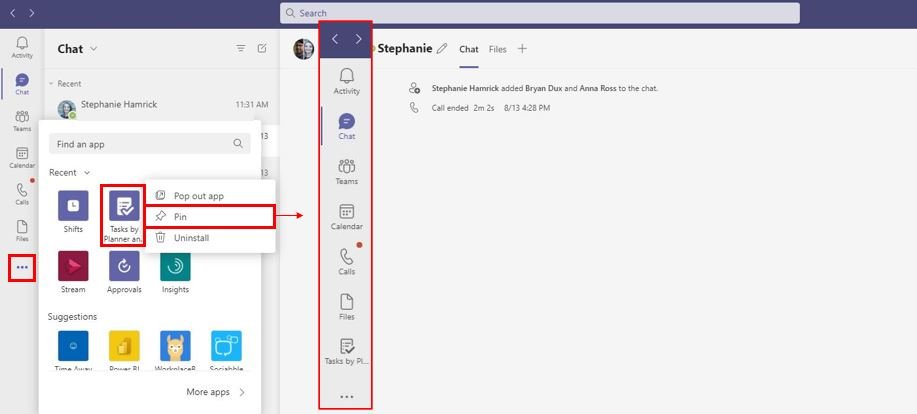Go forward with the top-left title bar arrow

(x=32, y=13)
